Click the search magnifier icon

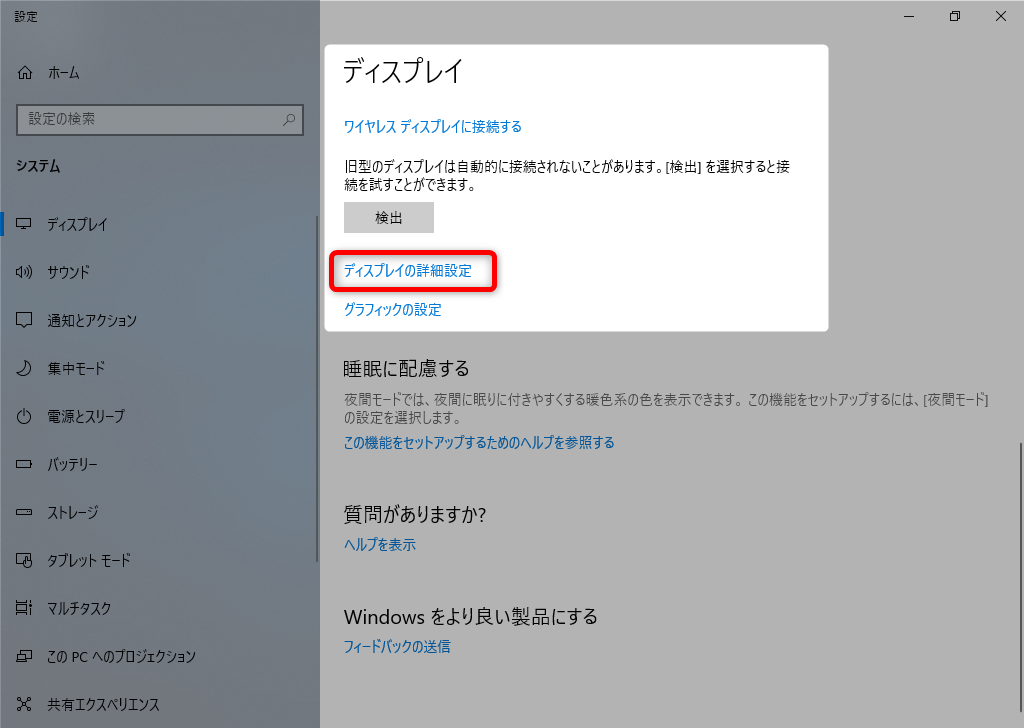[x=288, y=119]
